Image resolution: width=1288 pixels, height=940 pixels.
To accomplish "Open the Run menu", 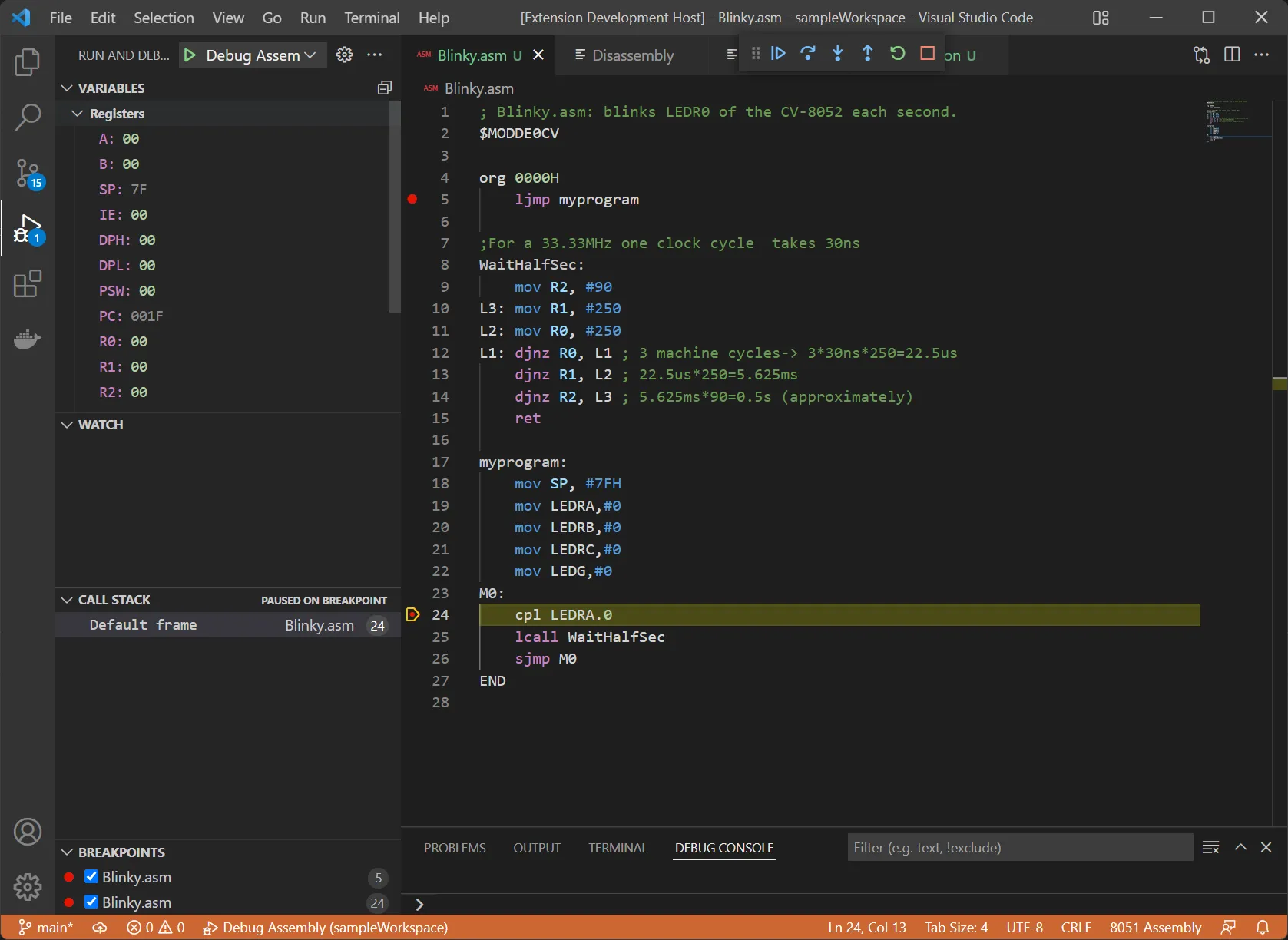I will coord(313,18).
